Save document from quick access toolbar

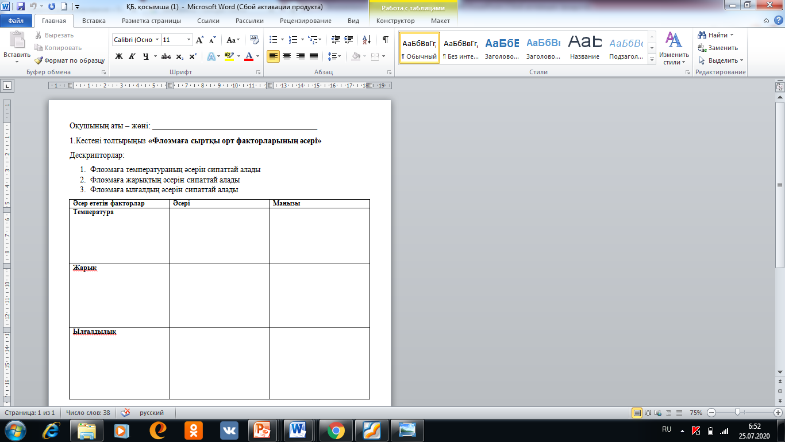pyautogui.click(x=21, y=7)
